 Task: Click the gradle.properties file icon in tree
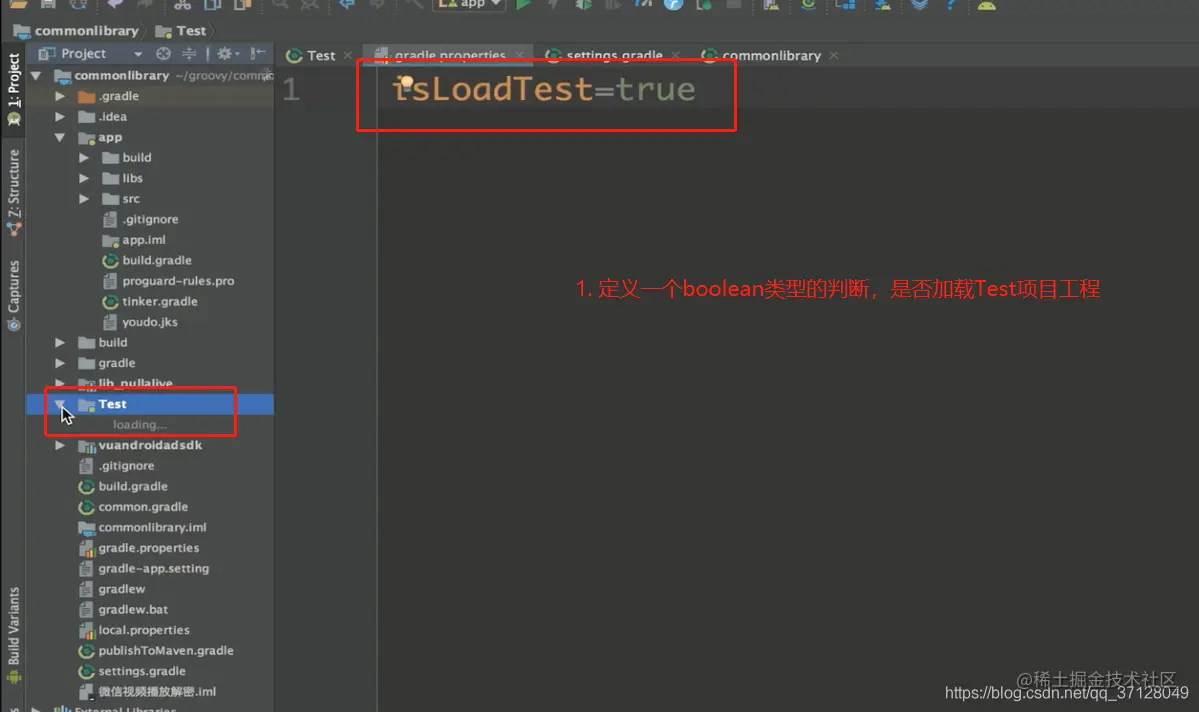click(86, 548)
